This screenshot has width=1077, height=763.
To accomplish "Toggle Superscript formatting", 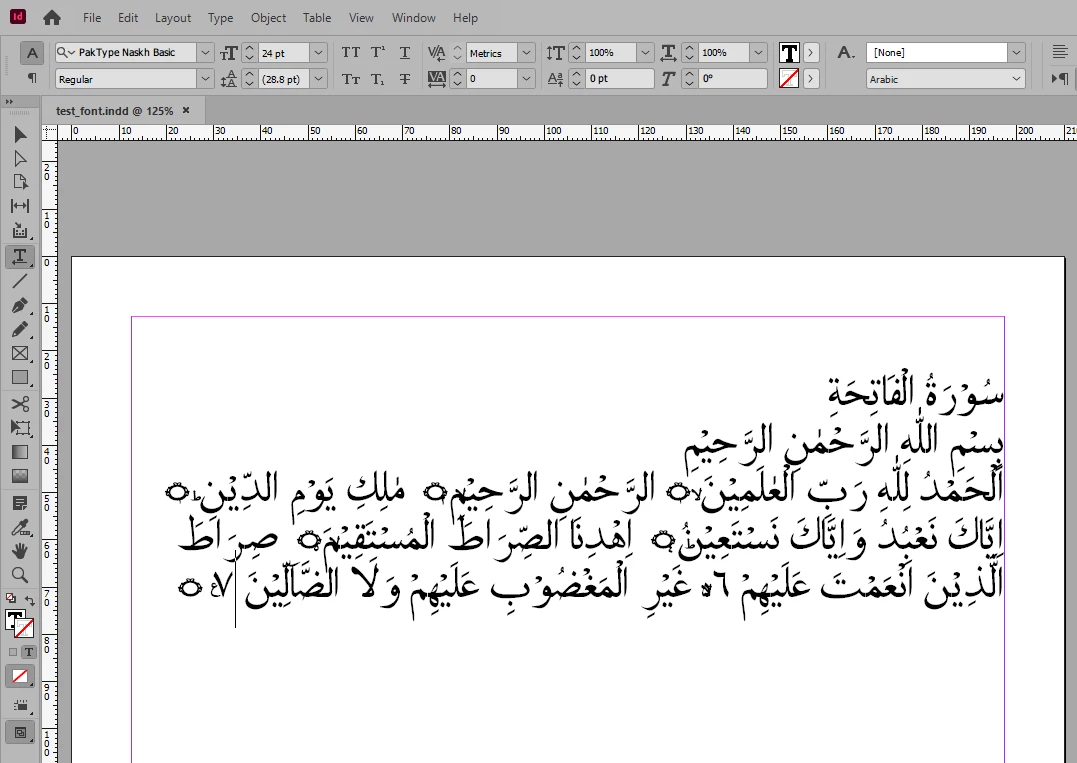I will (x=378, y=52).
